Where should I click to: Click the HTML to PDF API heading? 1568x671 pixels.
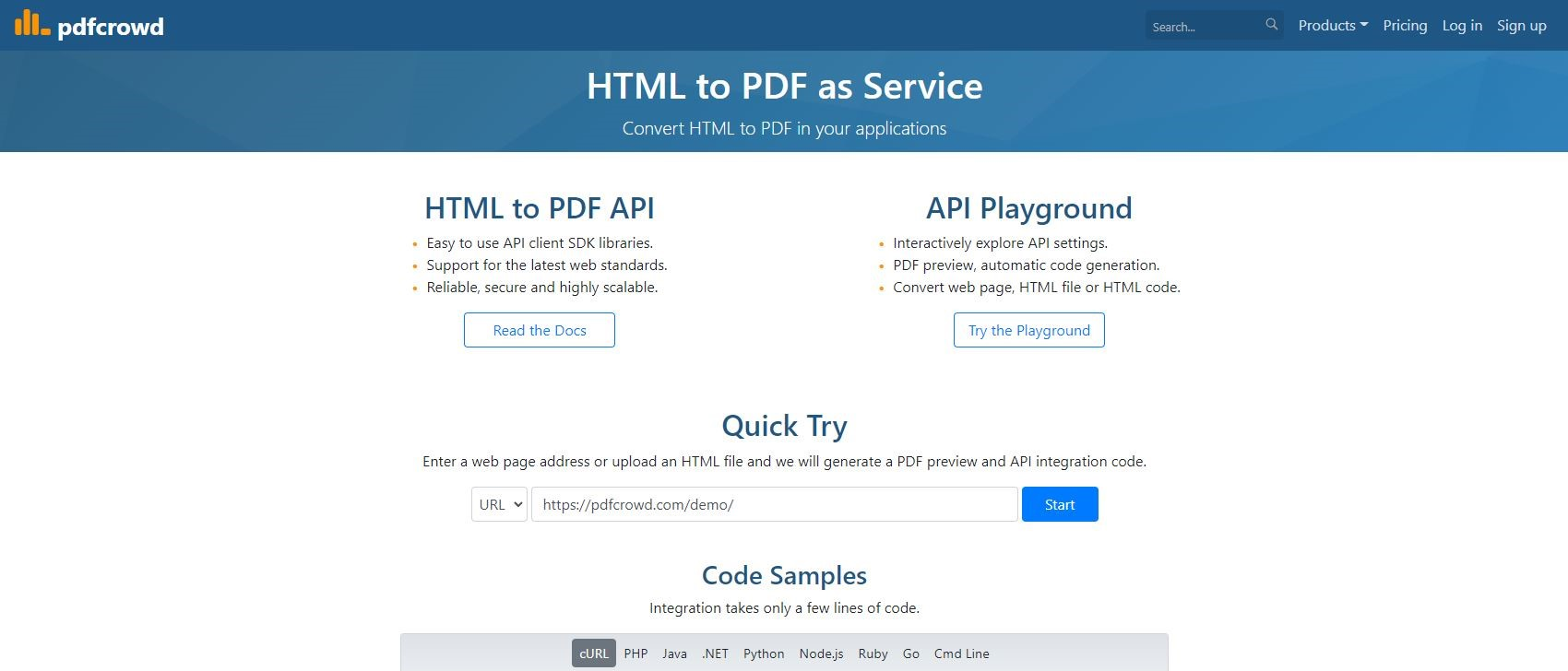point(540,208)
